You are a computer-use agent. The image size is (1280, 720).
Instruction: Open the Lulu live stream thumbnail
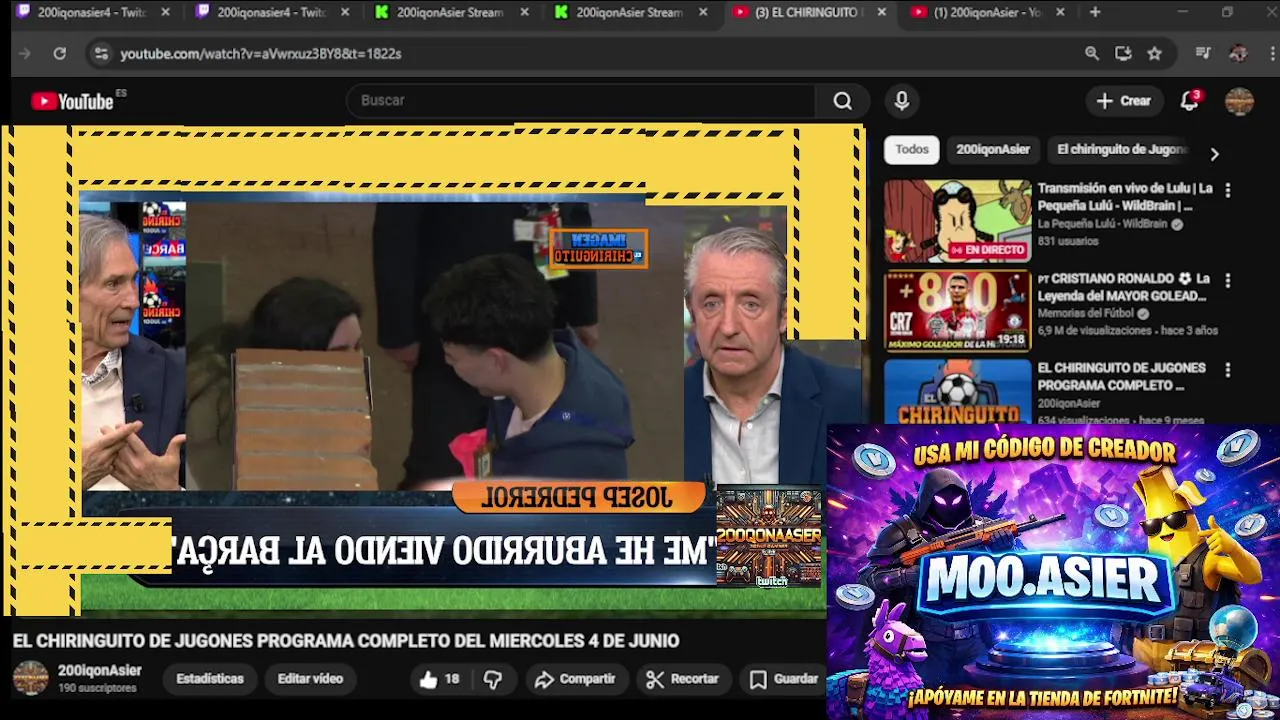tap(957, 221)
